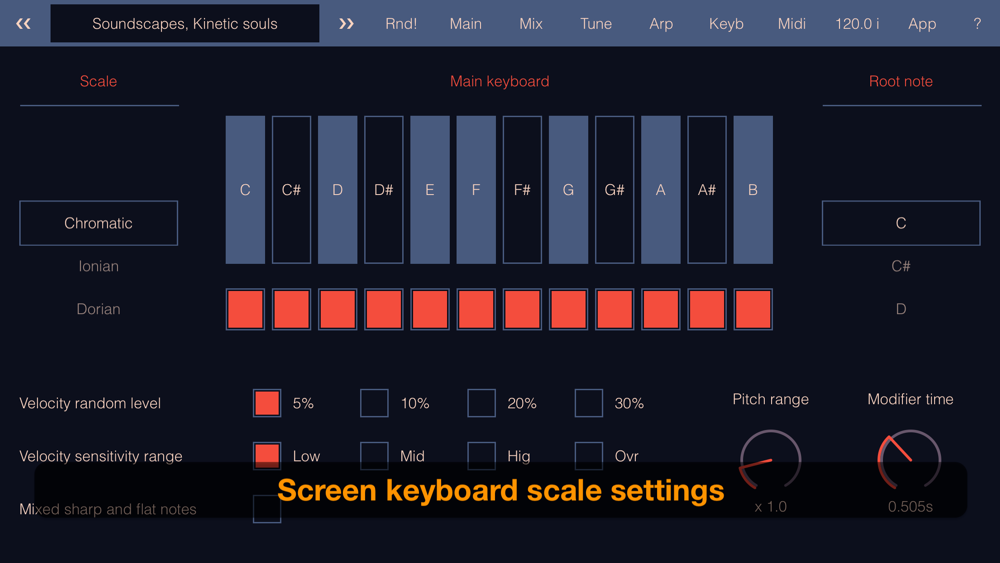Open the Chromatic scale selector
Screen dimensions: 1000x563
[99, 223]
